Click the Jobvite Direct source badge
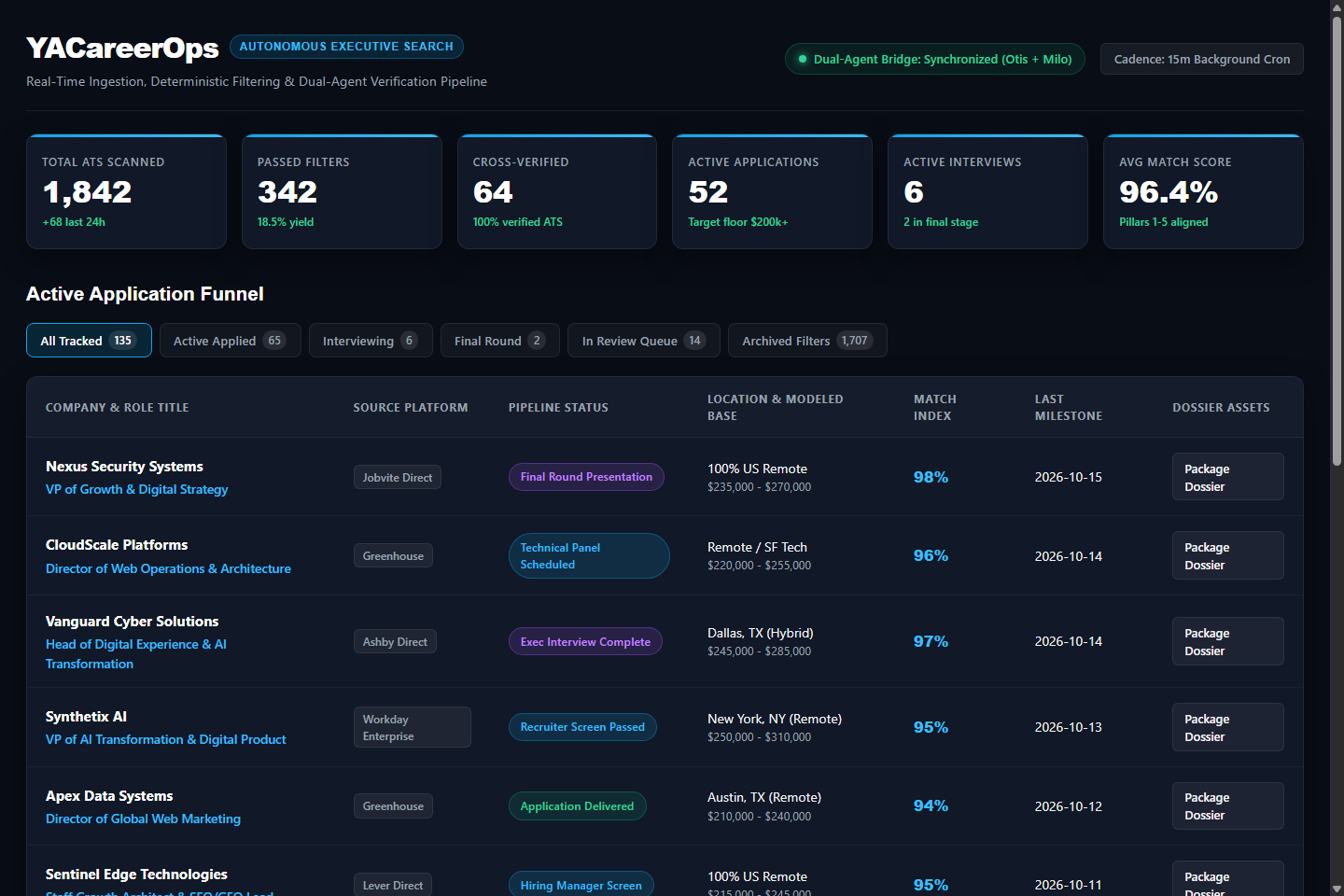Viewport: 1344px width, 896px height. (398, 477)
